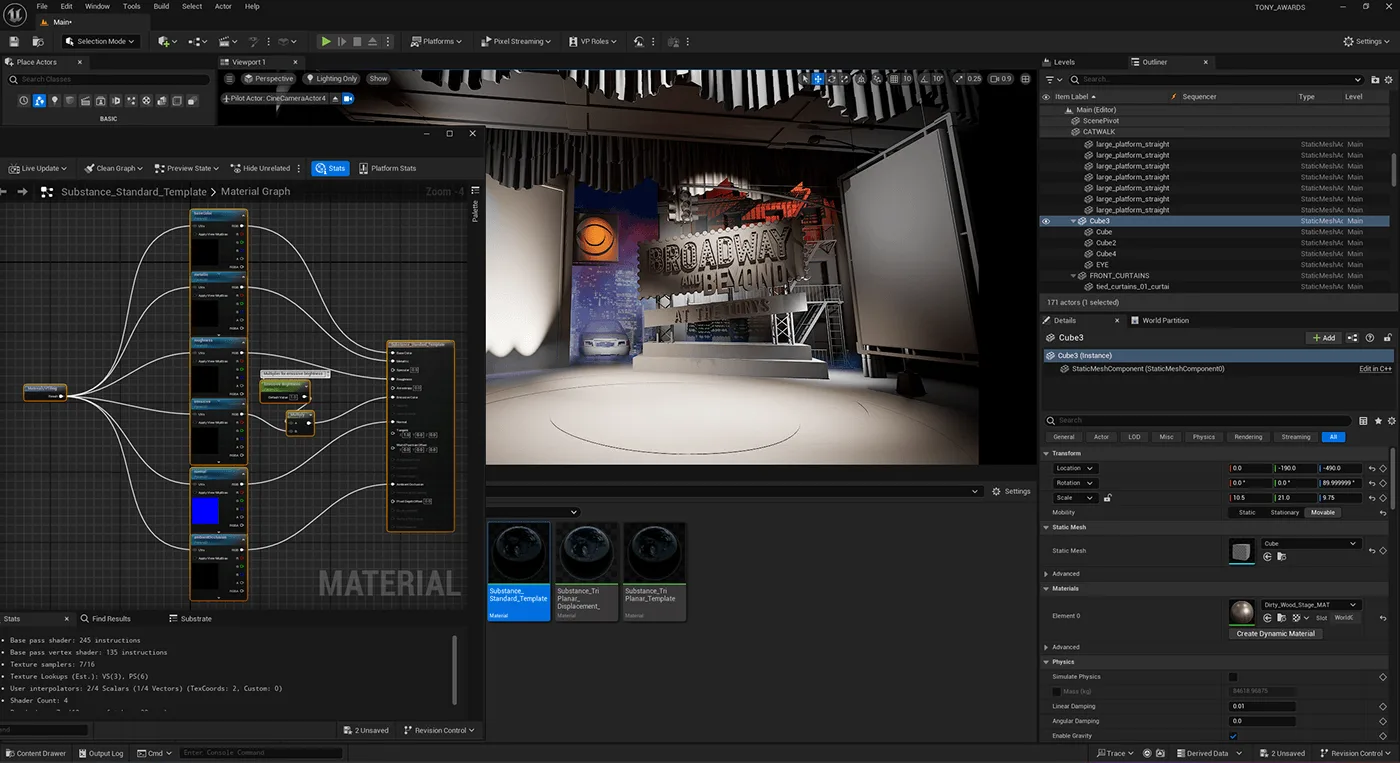Expand the Advanced section under Static Mesh
Screen dimensions: 1400x763
pyautogui.click(x=1046, y=574)
